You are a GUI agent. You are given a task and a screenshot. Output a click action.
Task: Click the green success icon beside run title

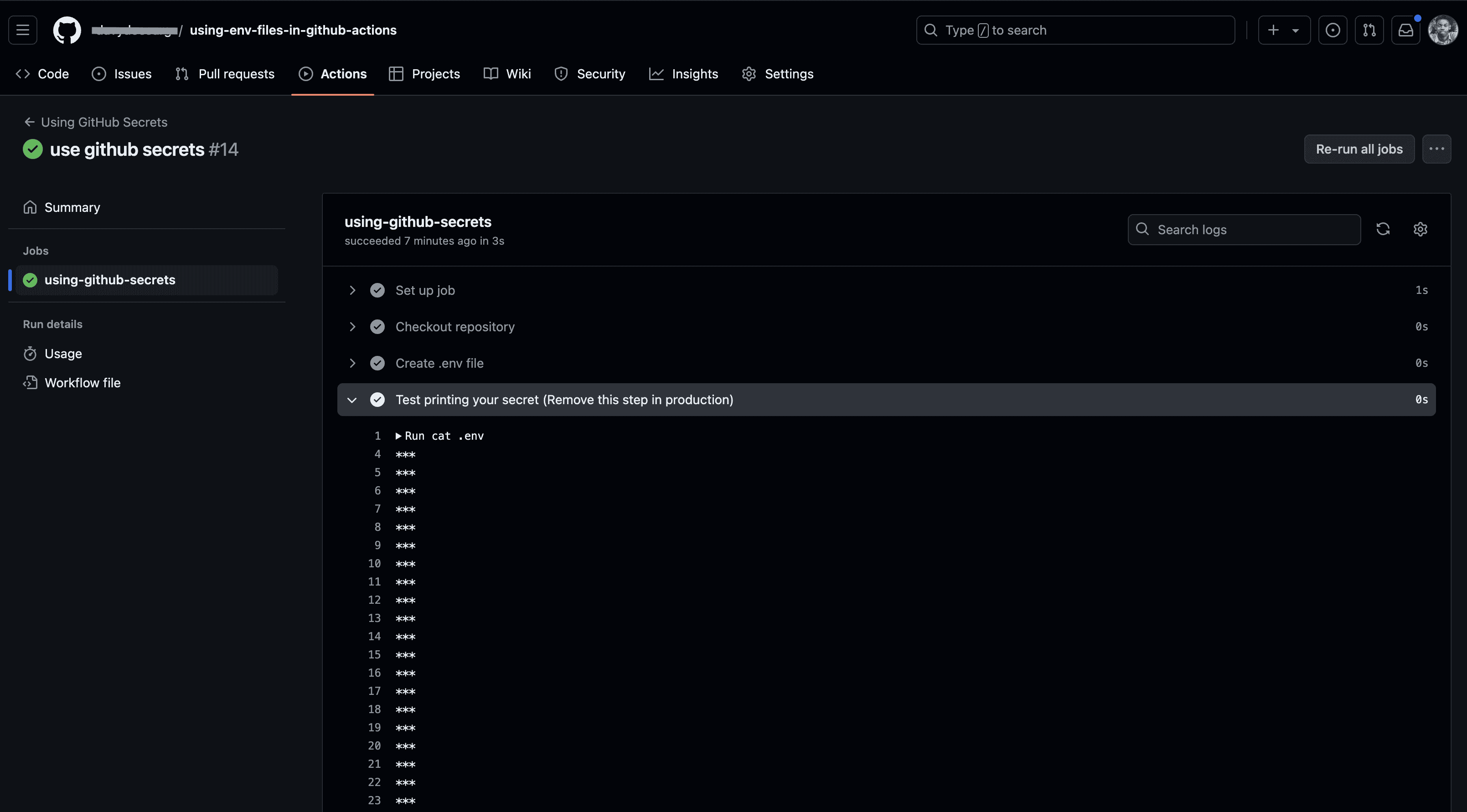[33, 149]
